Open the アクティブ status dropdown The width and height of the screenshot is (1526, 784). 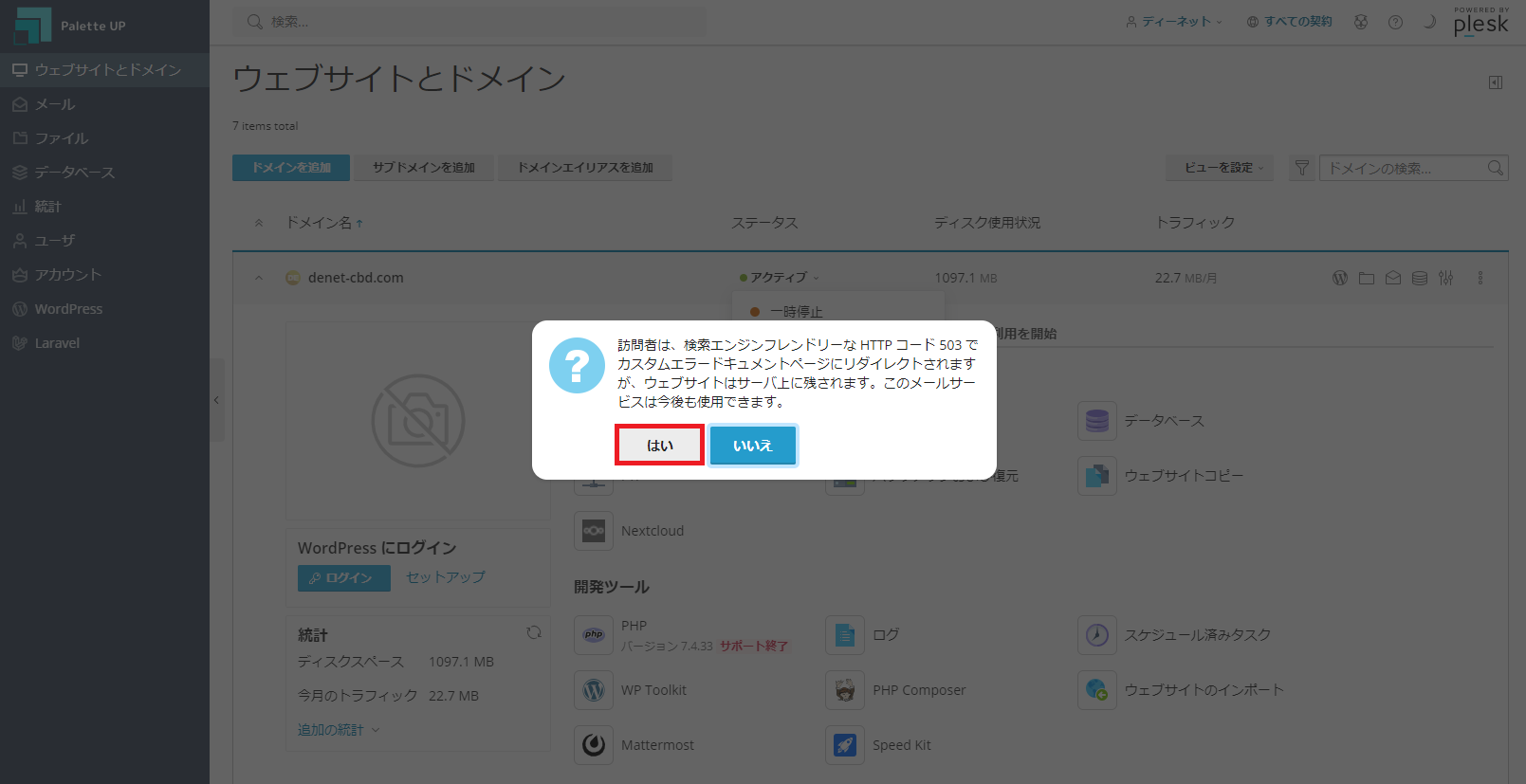tap(780, 278)
